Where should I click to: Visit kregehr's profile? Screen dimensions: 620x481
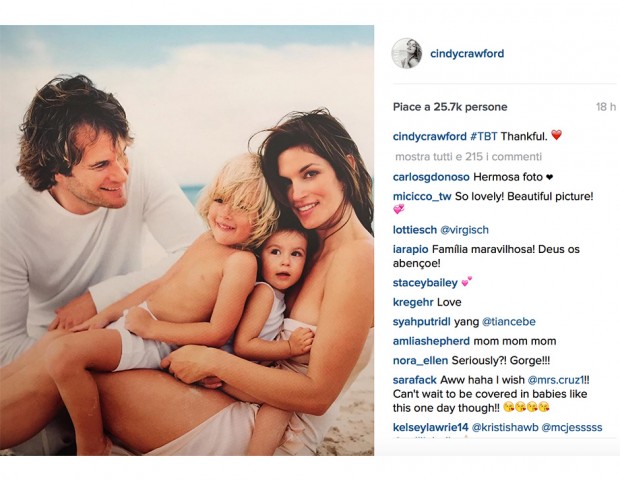point(413,302)
